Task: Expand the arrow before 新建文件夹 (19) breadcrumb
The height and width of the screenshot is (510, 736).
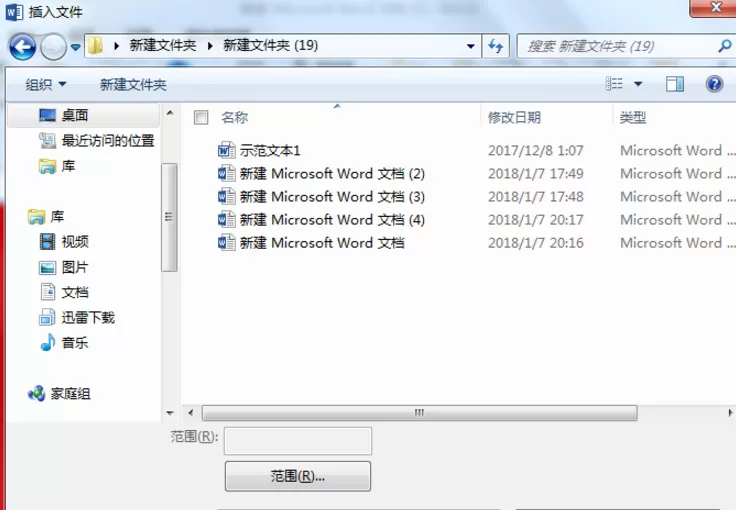Action: (x=210, y=46)
